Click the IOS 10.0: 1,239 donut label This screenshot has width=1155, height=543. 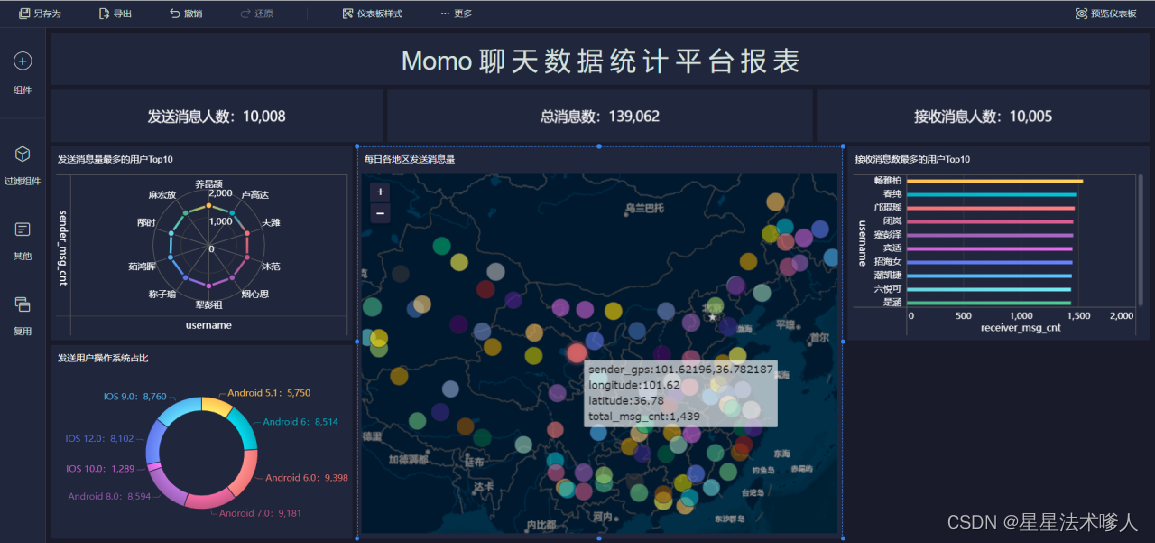click(x=102, y=469)
